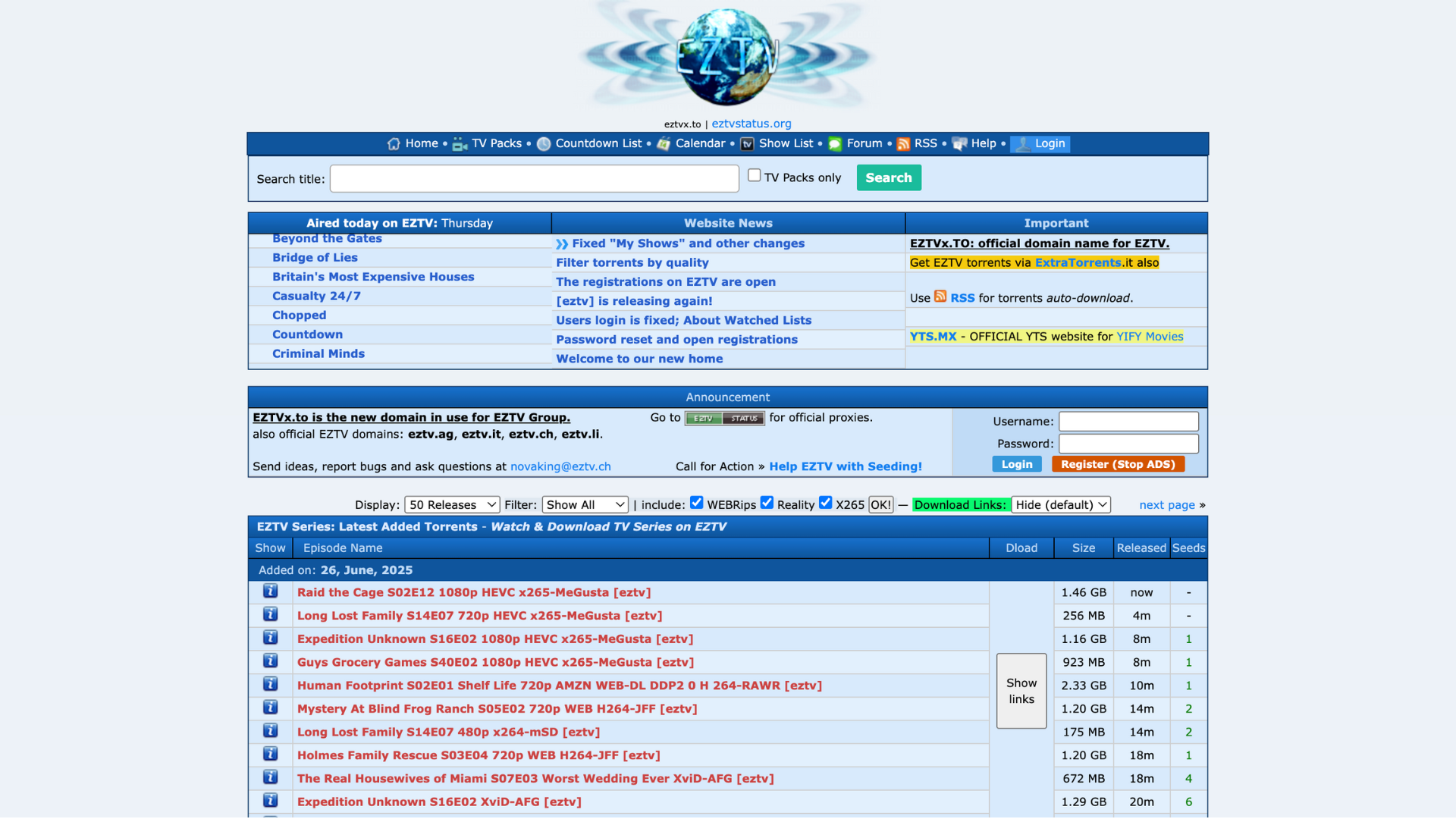
Task: Click the Home house icon in the navigation bar
Action: [394, 143]
